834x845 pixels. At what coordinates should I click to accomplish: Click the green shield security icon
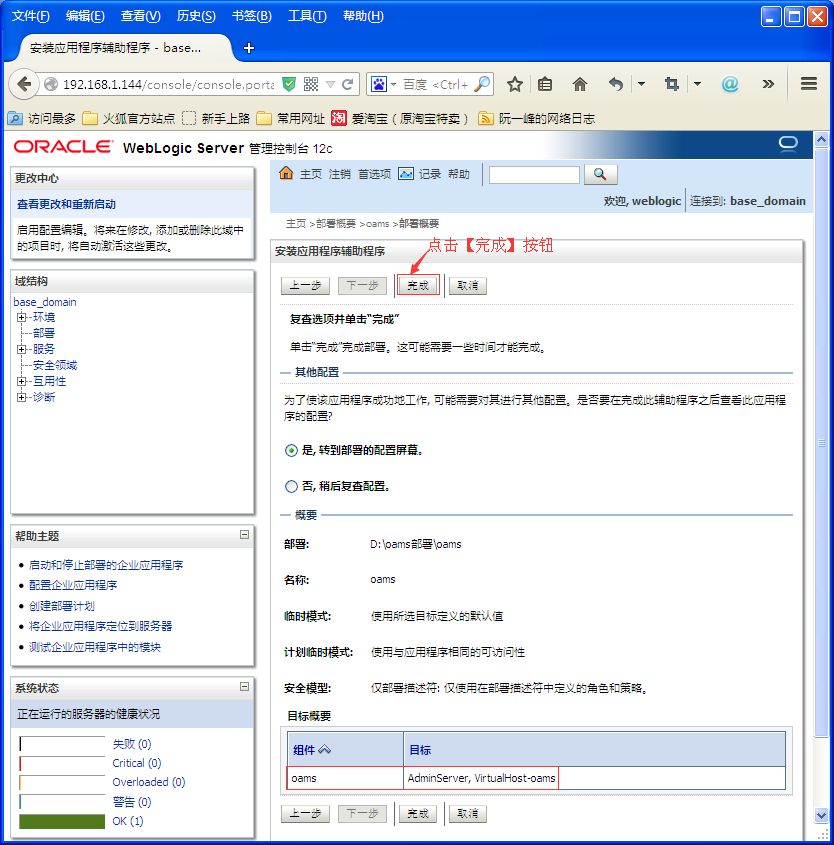coord(289,84)
